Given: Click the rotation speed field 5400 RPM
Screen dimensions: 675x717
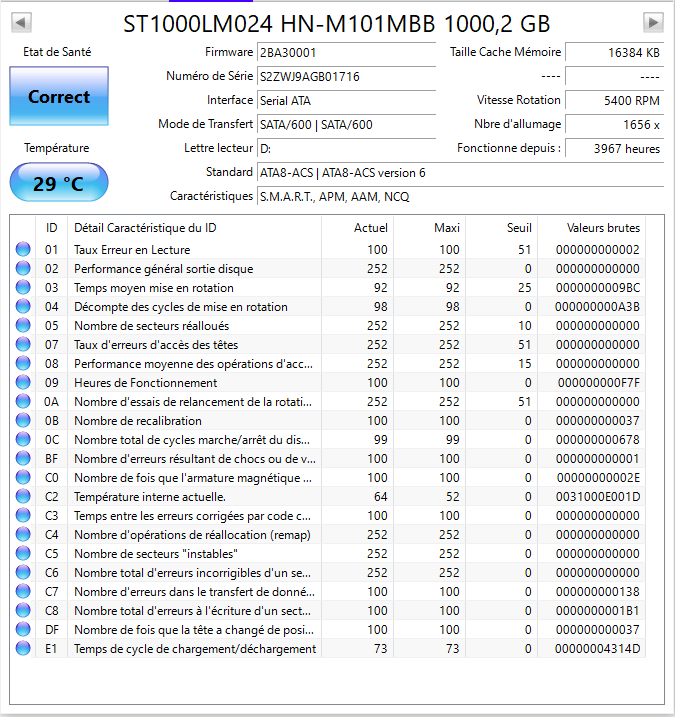Looking at the screenshot, I should tap(615, 100).
